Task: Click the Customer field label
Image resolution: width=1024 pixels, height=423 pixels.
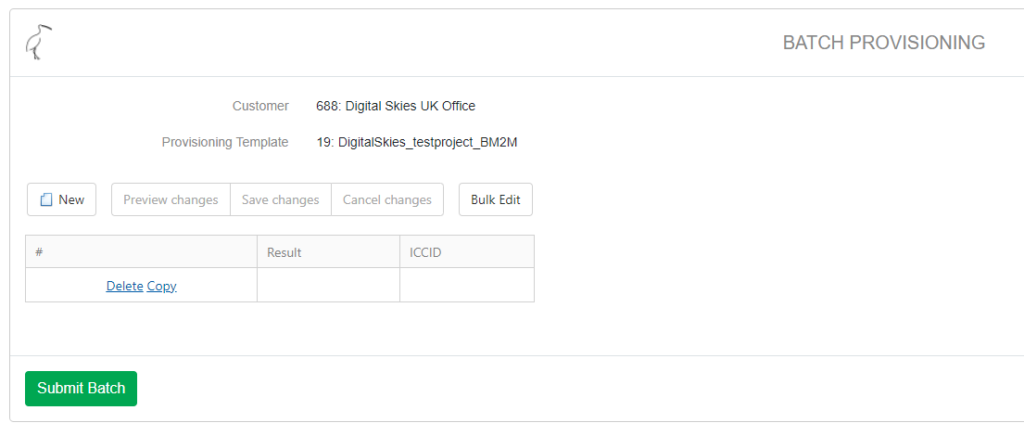Action: coord(260,106)
